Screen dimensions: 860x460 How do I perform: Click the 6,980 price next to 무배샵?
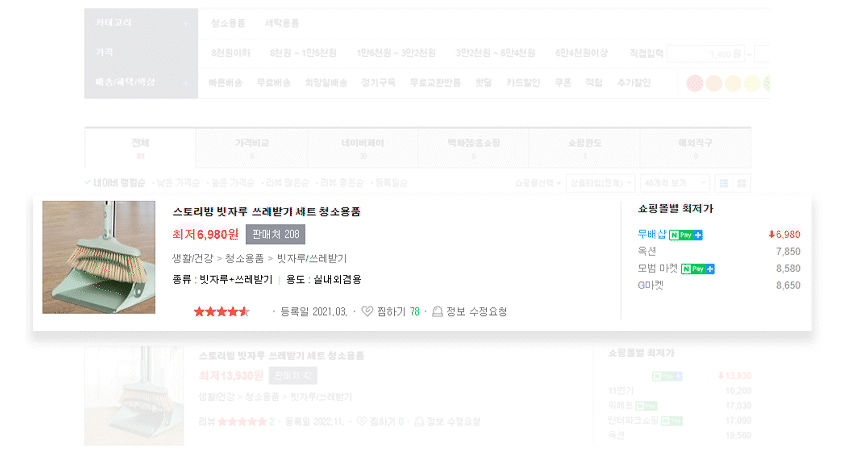coord(784,234)
